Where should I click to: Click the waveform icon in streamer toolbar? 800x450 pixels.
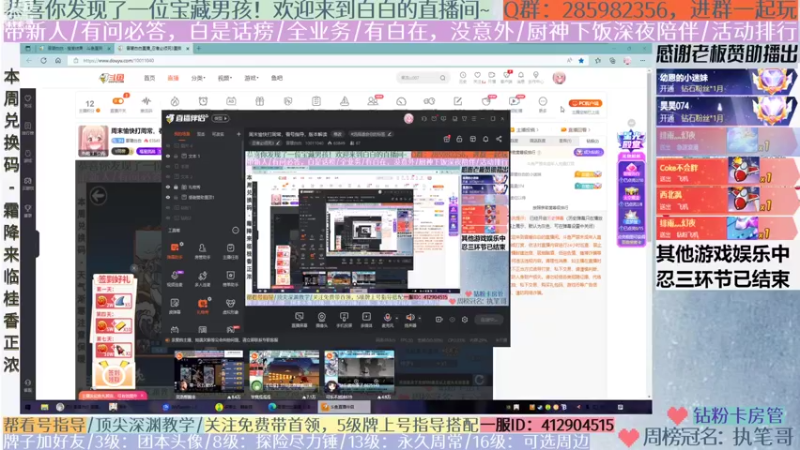[146, 101]
